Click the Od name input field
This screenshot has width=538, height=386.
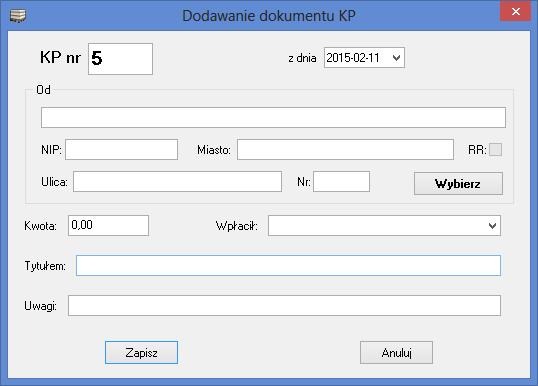(x=273, y=117)
